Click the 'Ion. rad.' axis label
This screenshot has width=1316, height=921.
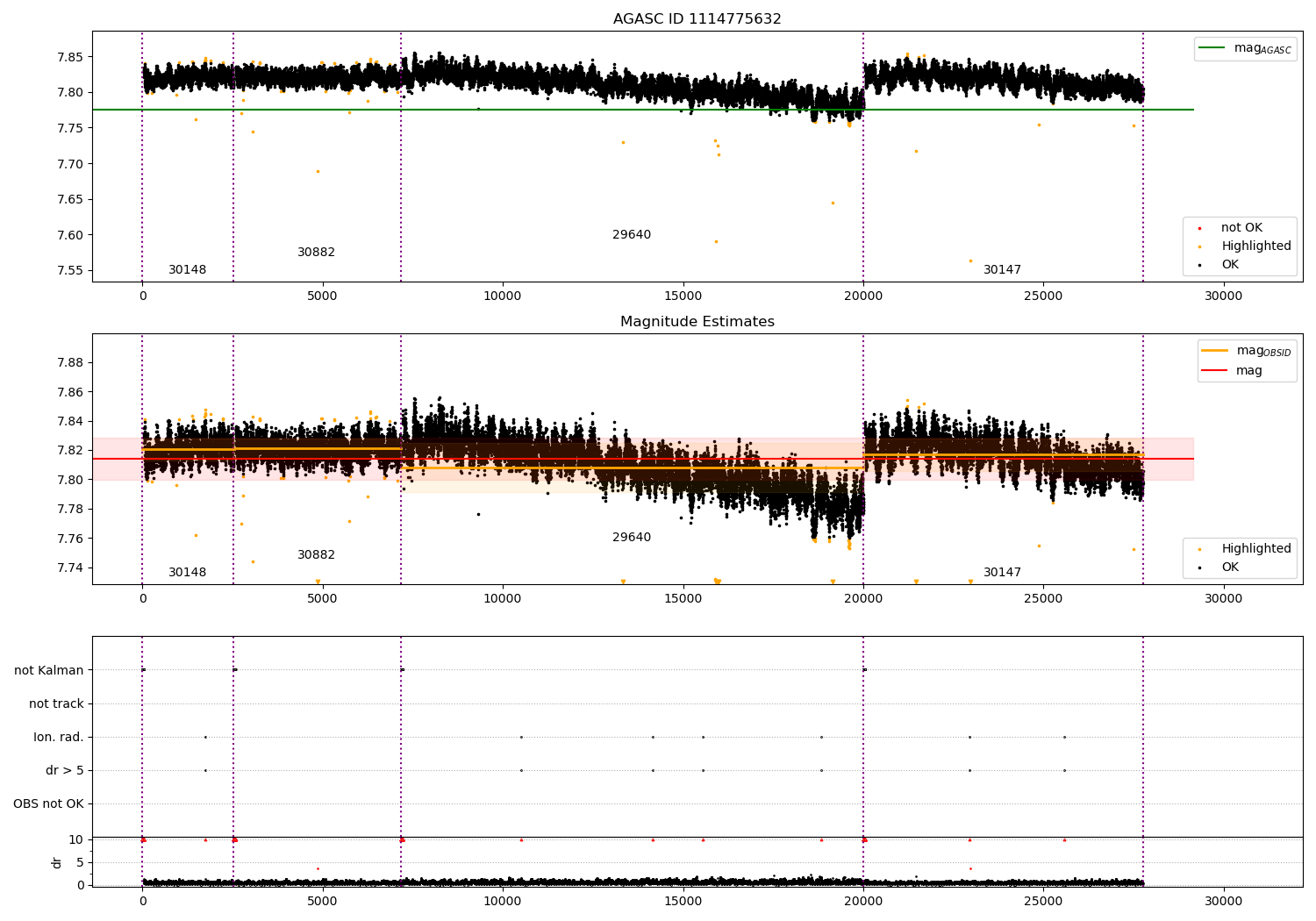[x=59, y=738]
